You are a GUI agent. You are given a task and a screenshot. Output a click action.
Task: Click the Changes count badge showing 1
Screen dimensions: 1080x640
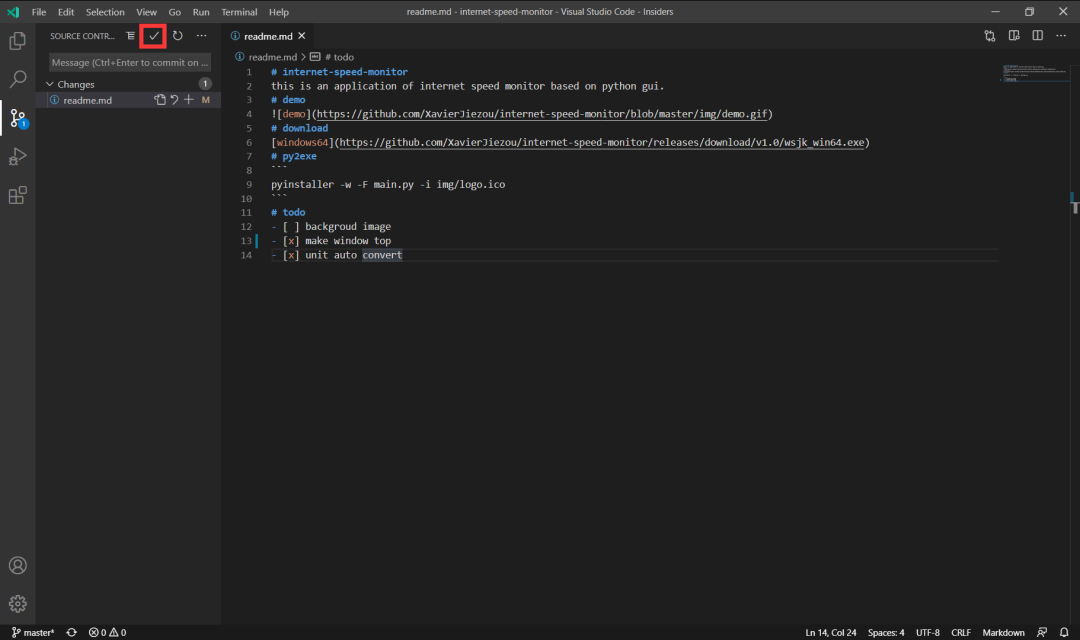[x=205, y=83]
